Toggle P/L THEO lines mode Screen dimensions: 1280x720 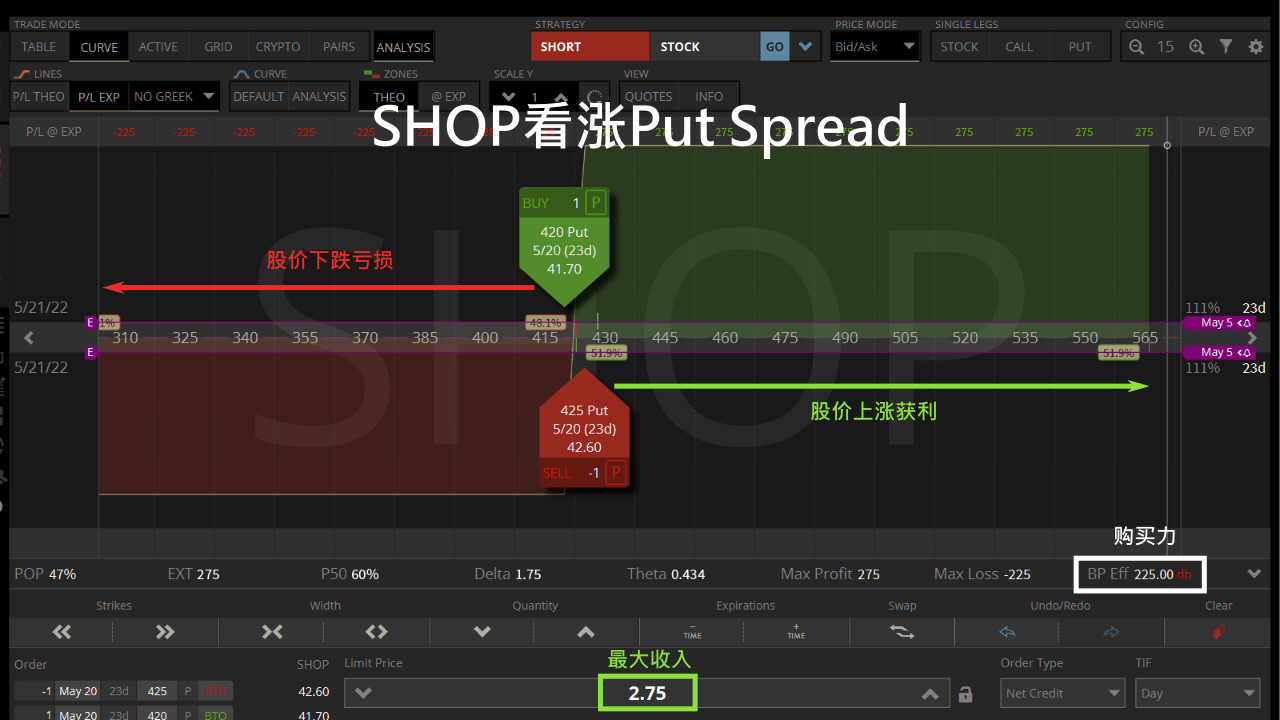38,96
